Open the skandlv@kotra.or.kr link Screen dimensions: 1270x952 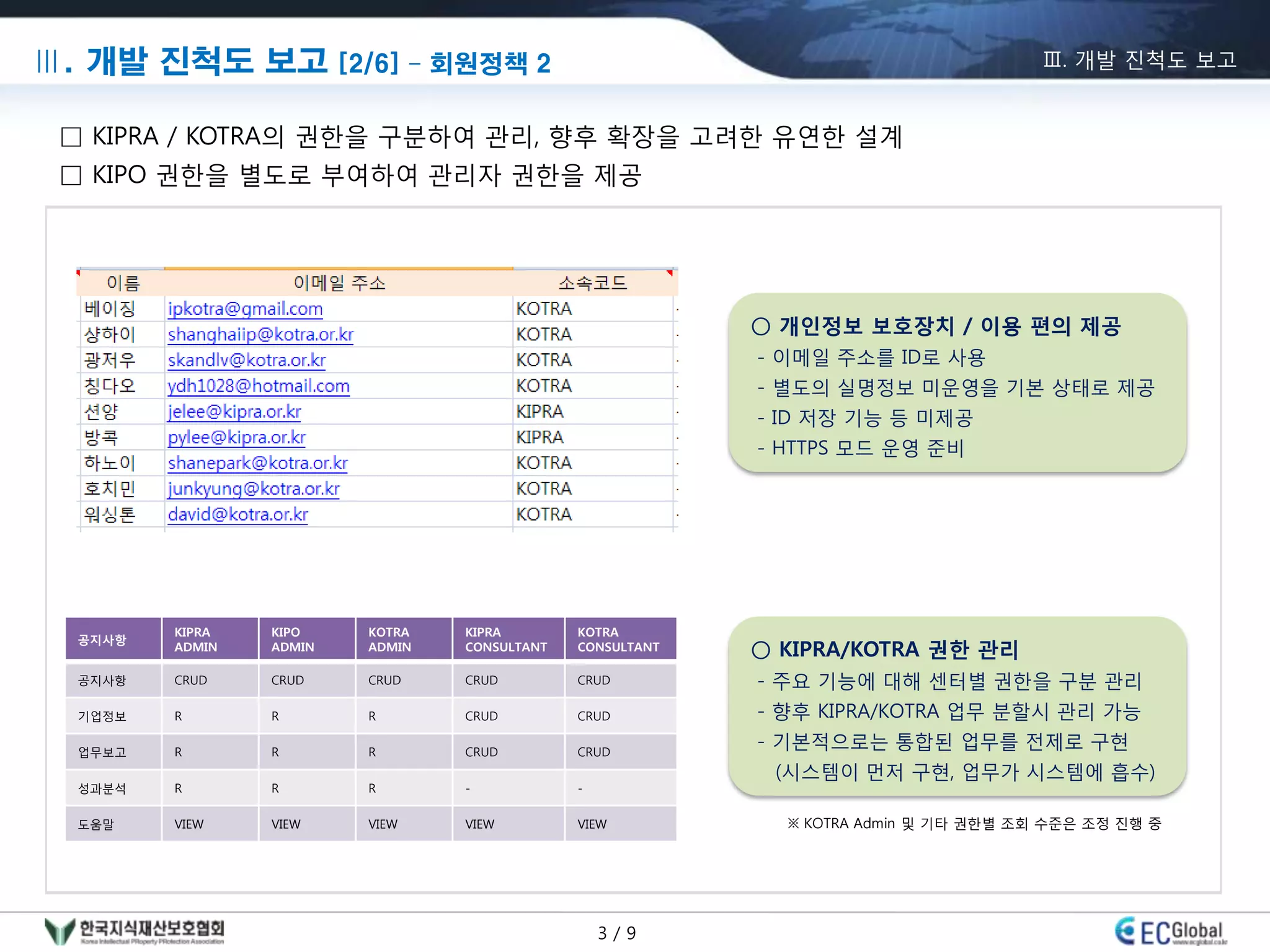[x=246, y=360]
